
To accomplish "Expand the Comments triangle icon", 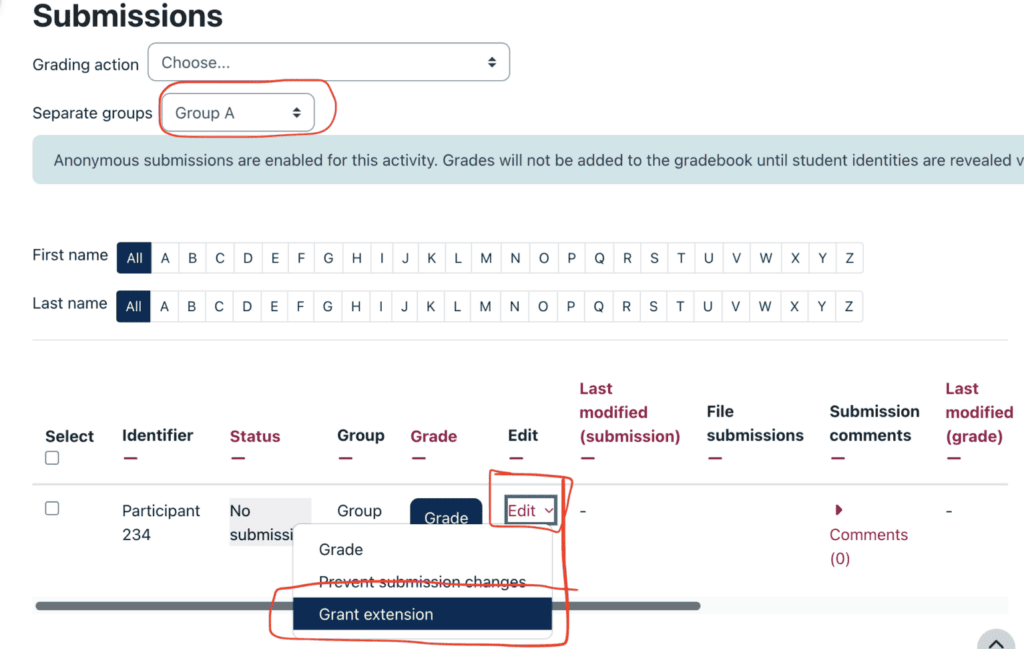I will (839, 510).
